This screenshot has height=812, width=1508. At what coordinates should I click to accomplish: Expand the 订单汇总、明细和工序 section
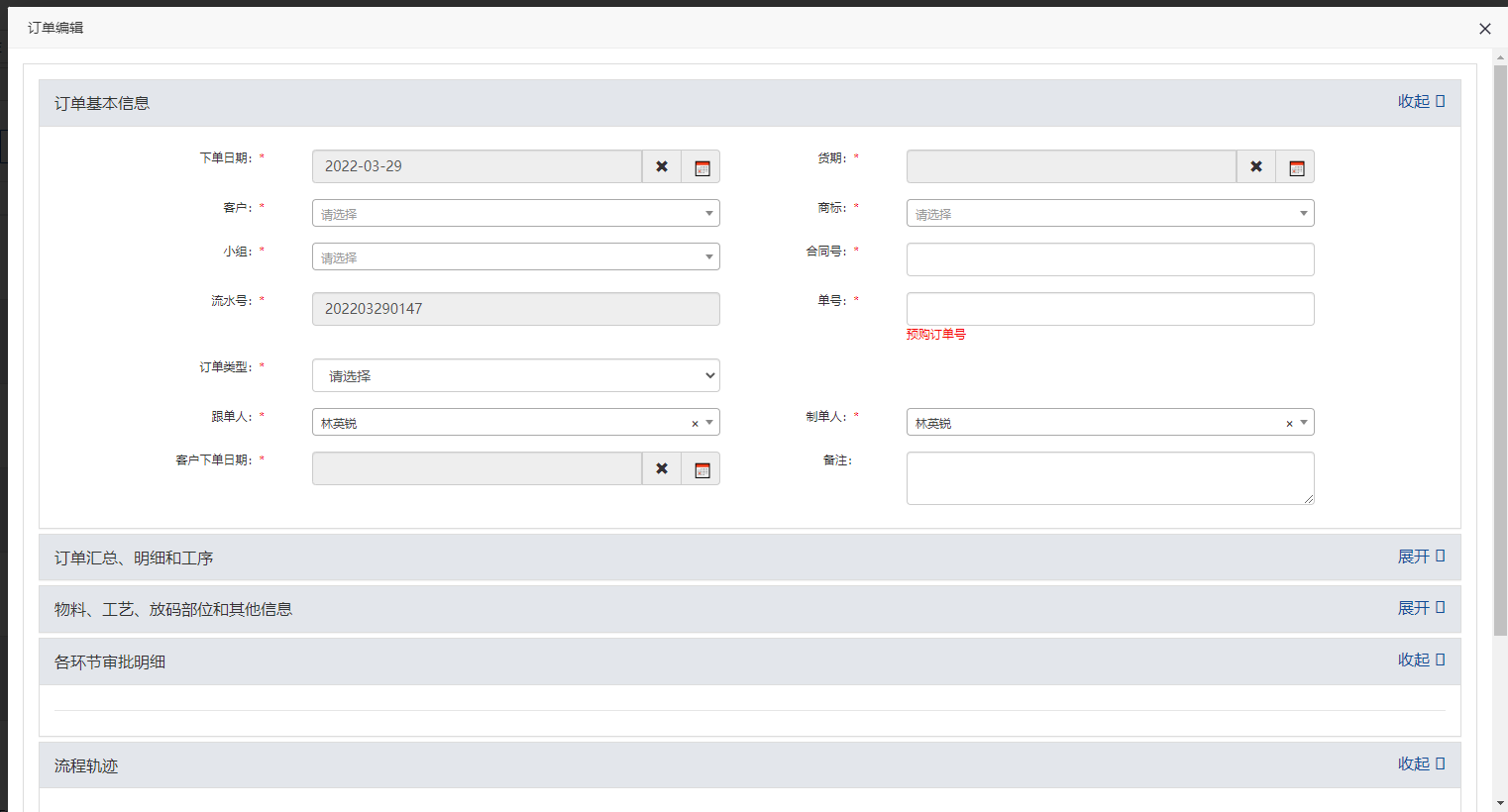(x=1421, y=558)
